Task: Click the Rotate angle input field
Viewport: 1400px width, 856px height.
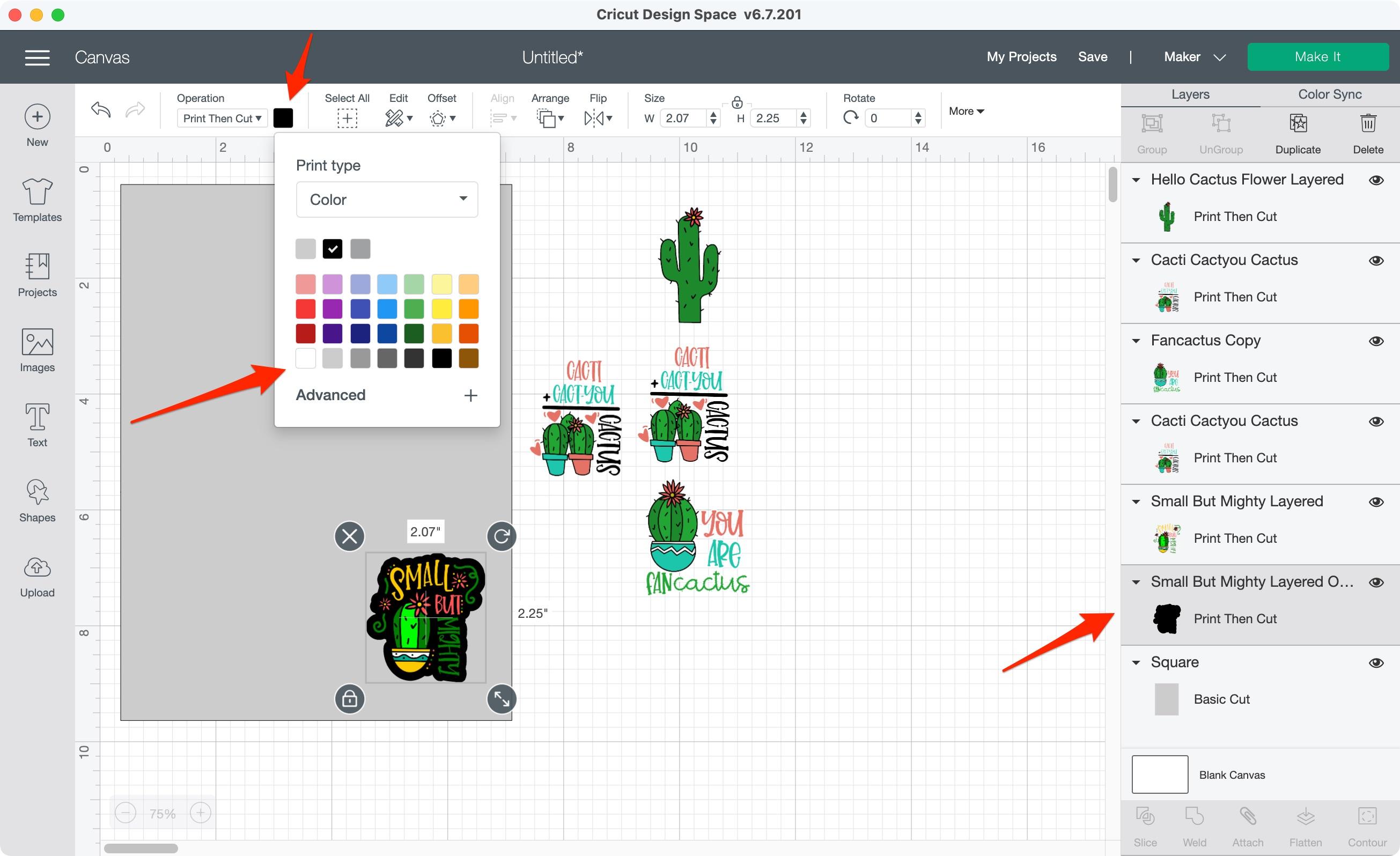Action: pyautogui.click(x=889, y=118)
